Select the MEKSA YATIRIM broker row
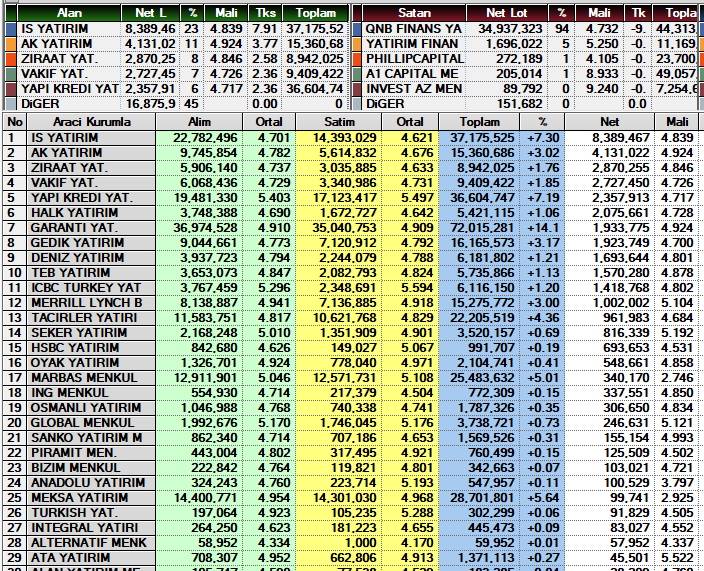Viewport: 704px width, 571px height. pos(351,498)
